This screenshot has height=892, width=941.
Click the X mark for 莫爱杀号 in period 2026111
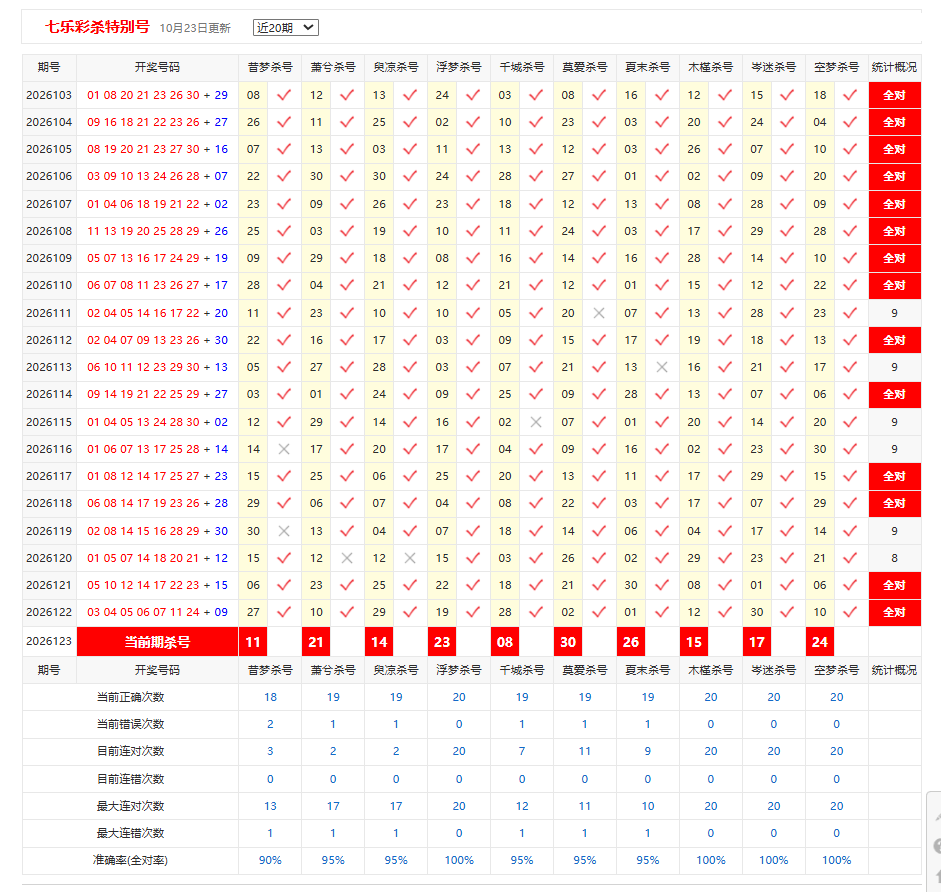pyautogui.click(x=599, y=313)
